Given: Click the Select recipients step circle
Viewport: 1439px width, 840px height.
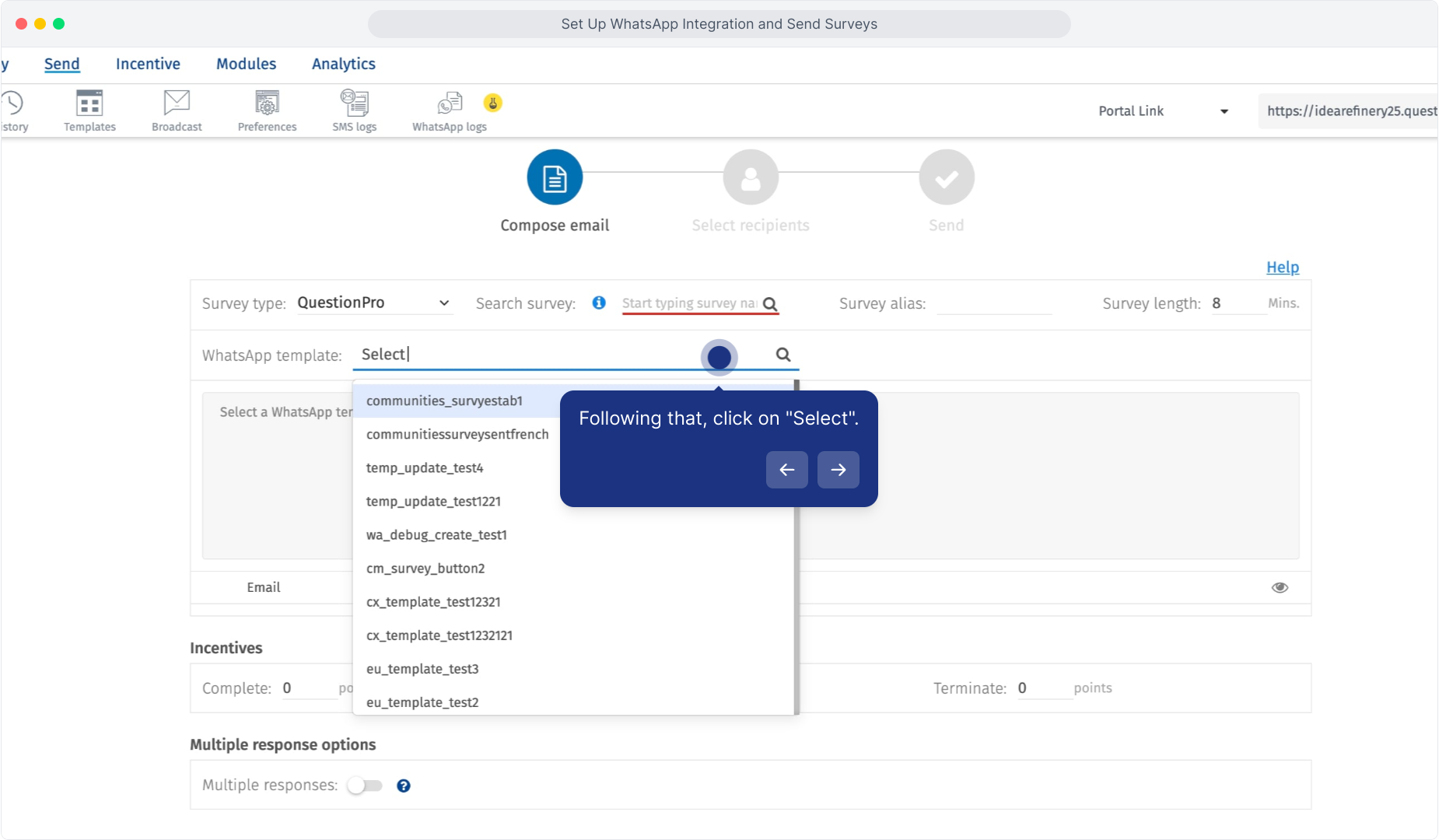Looking at the screenshot, I should coord(751,177).
